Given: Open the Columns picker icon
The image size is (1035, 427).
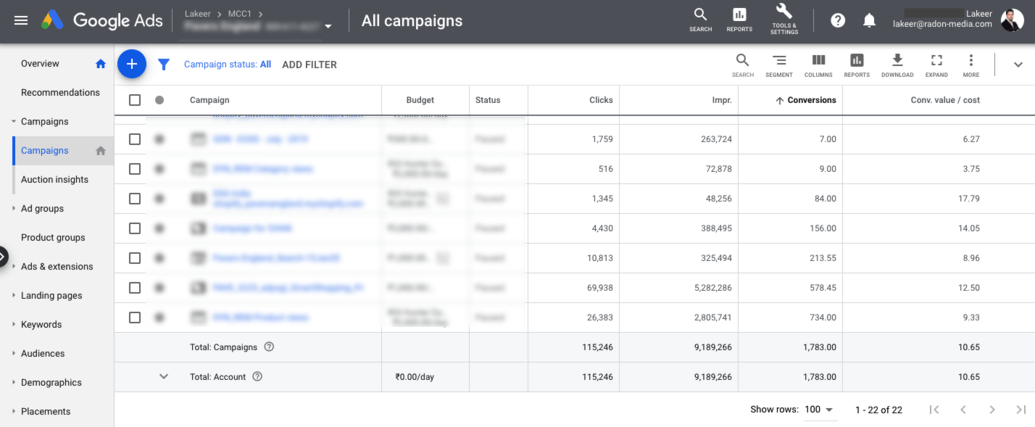Looking at the screenshot, I should pyautogui.click(x=818, y=65).
